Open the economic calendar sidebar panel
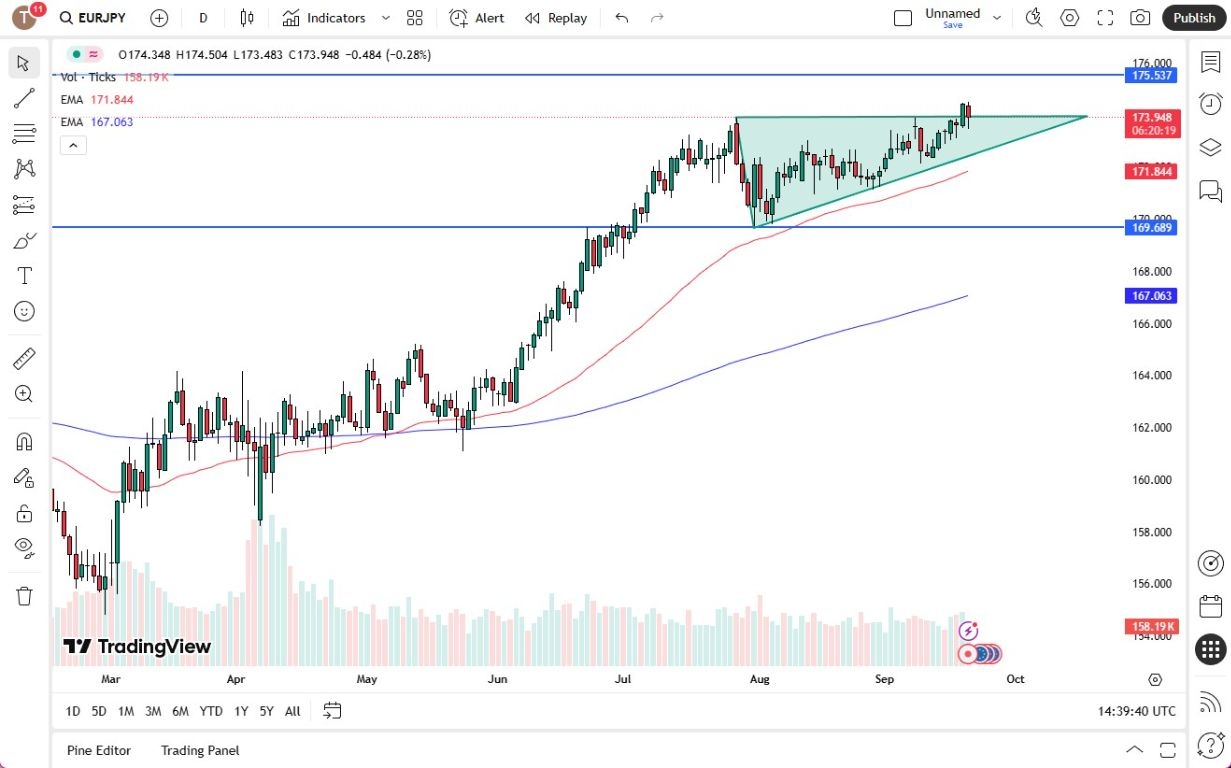The width and height of the screenshot is (1231, 768). [1210, 605]
